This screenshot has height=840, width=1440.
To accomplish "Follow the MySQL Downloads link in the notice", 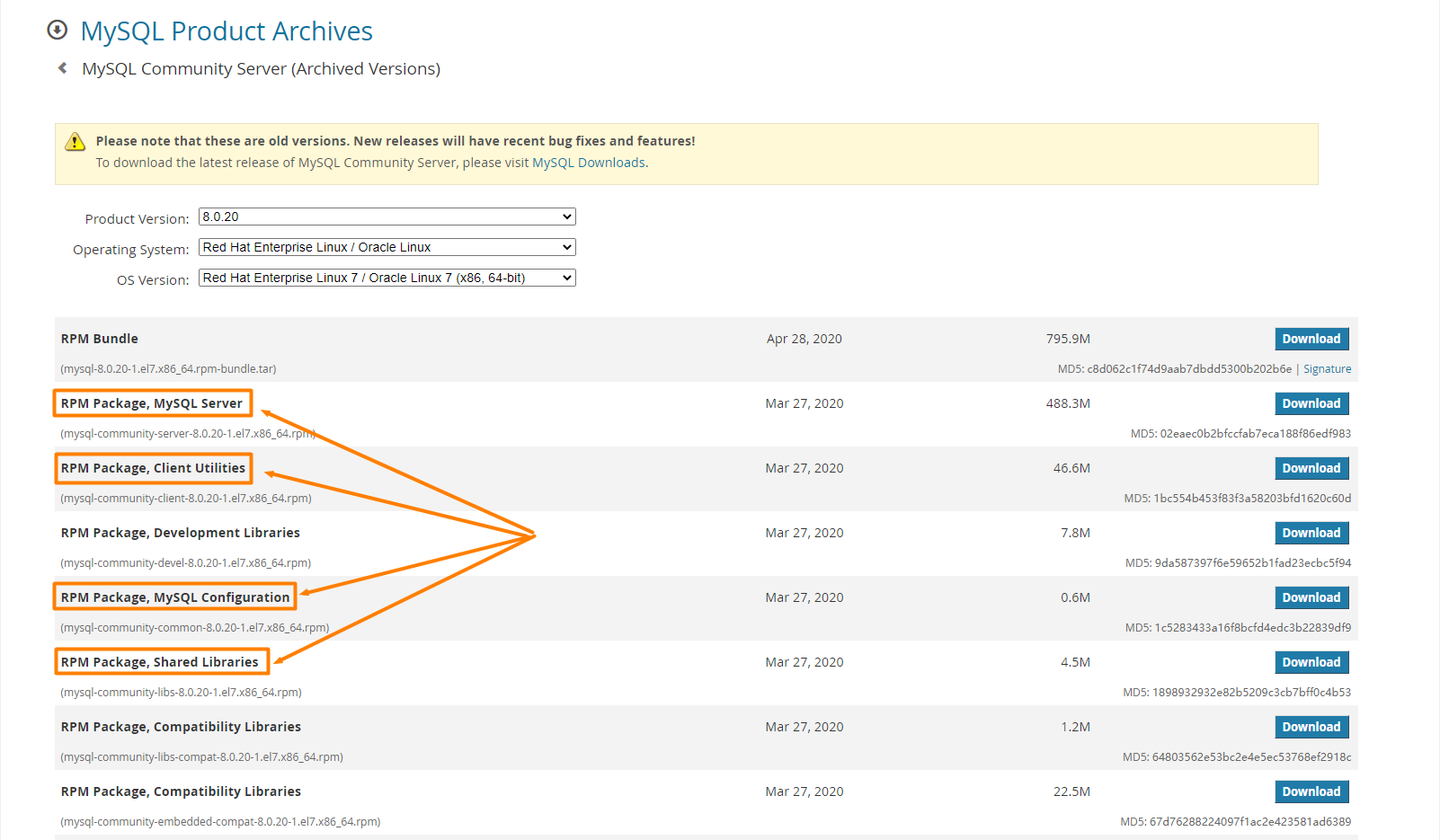I will pos(589,163).
